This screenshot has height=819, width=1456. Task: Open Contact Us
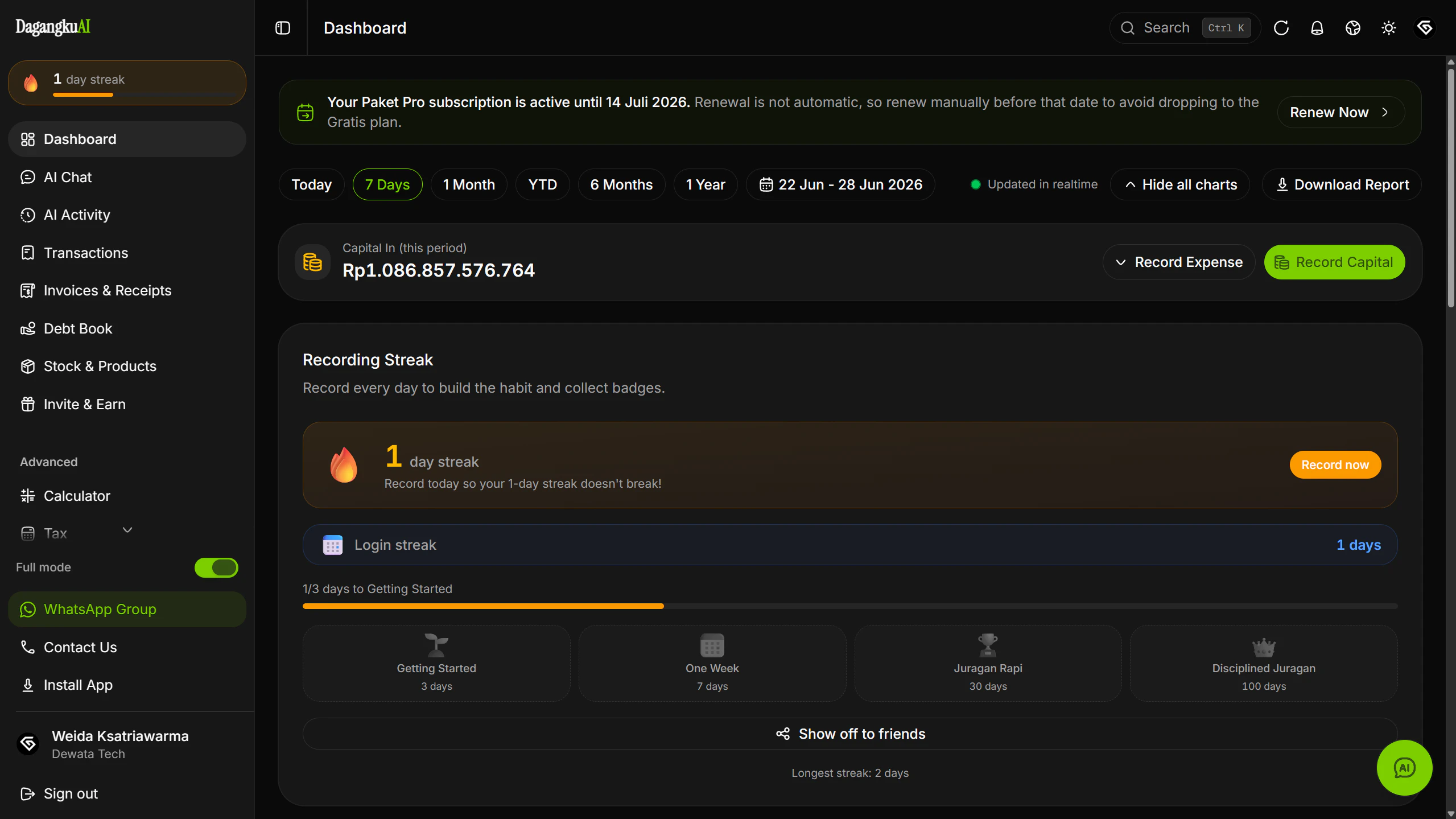pos(127,647)
